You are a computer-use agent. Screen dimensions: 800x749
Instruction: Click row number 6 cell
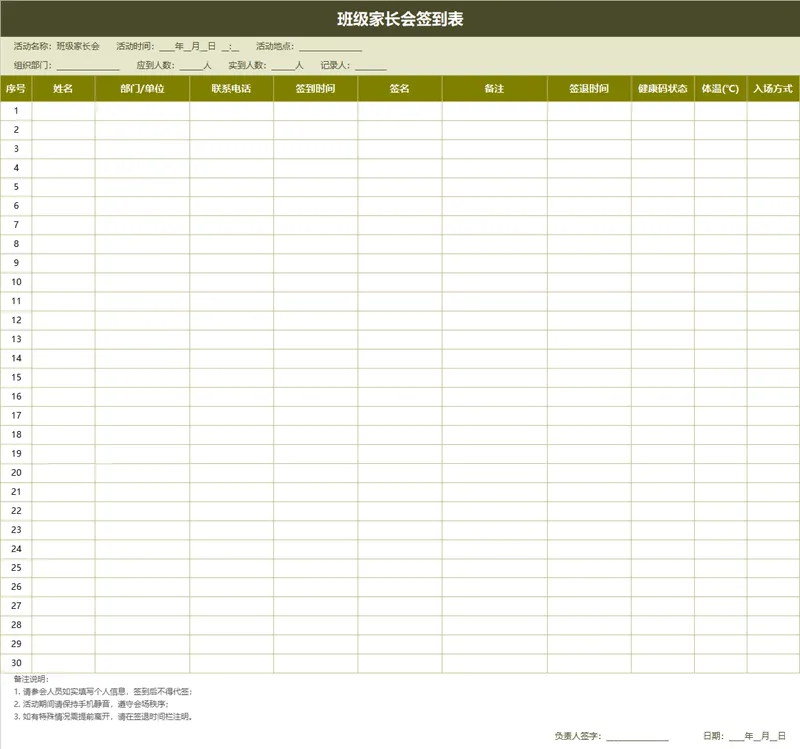tap(16, 206)
